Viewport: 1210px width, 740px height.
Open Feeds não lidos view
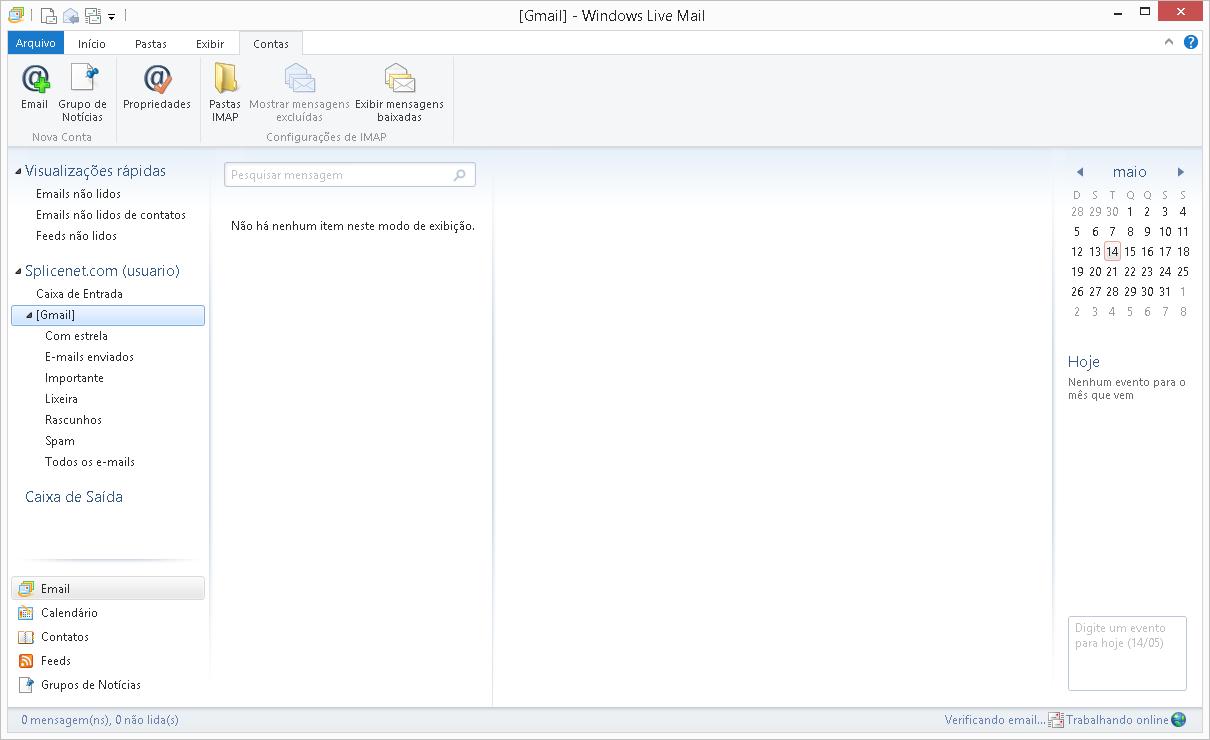[x=76, y=236]
